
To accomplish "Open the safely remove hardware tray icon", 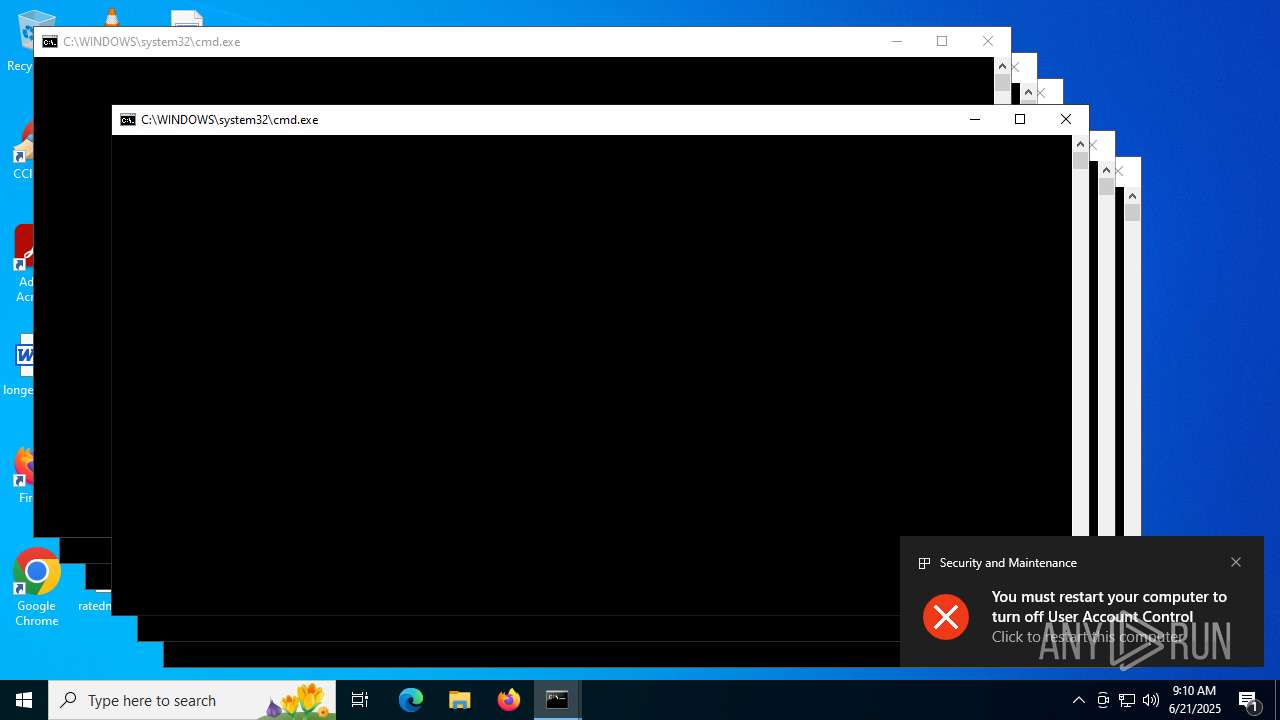I will coord(1103,700).
